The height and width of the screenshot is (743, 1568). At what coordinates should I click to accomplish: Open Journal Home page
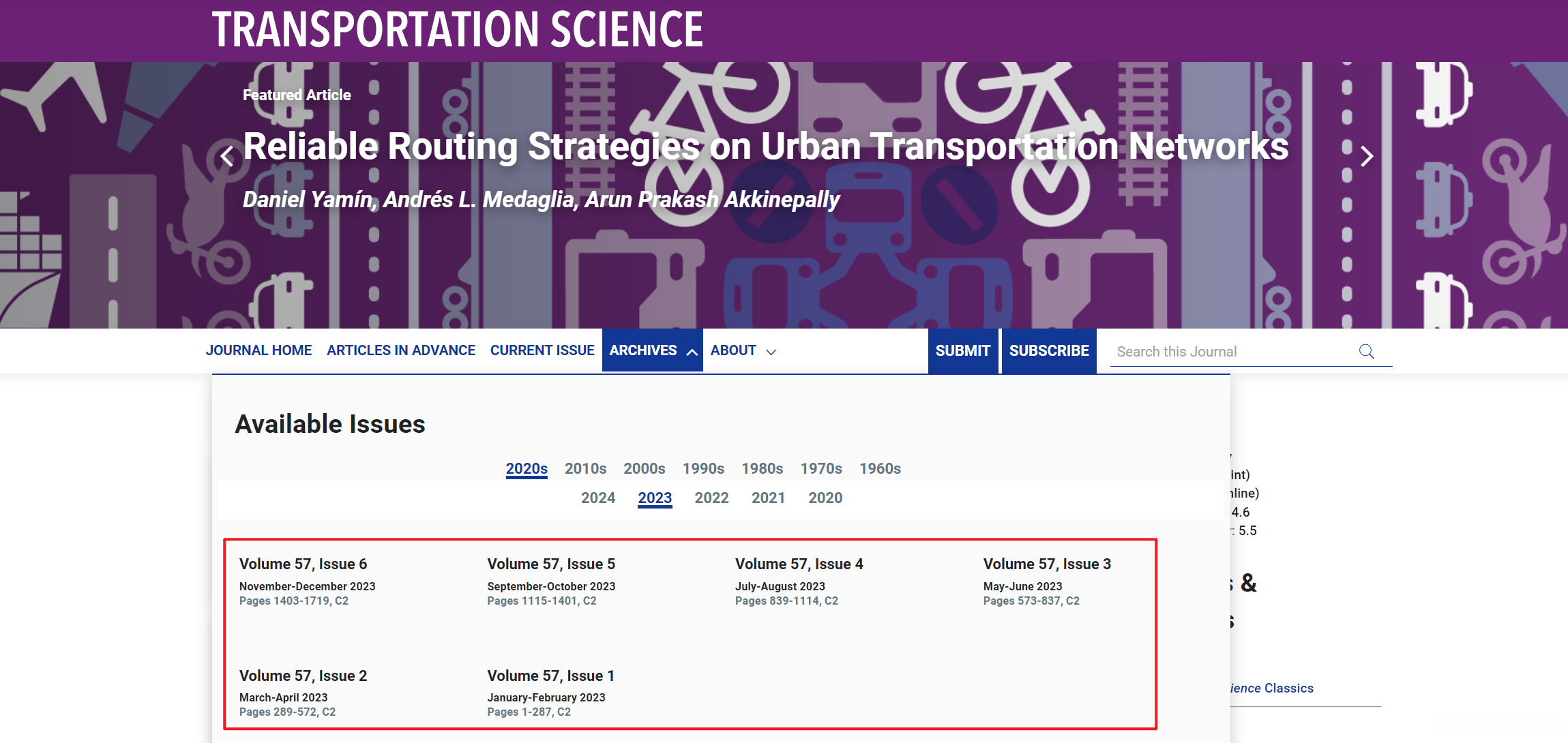tap(258, 350)
